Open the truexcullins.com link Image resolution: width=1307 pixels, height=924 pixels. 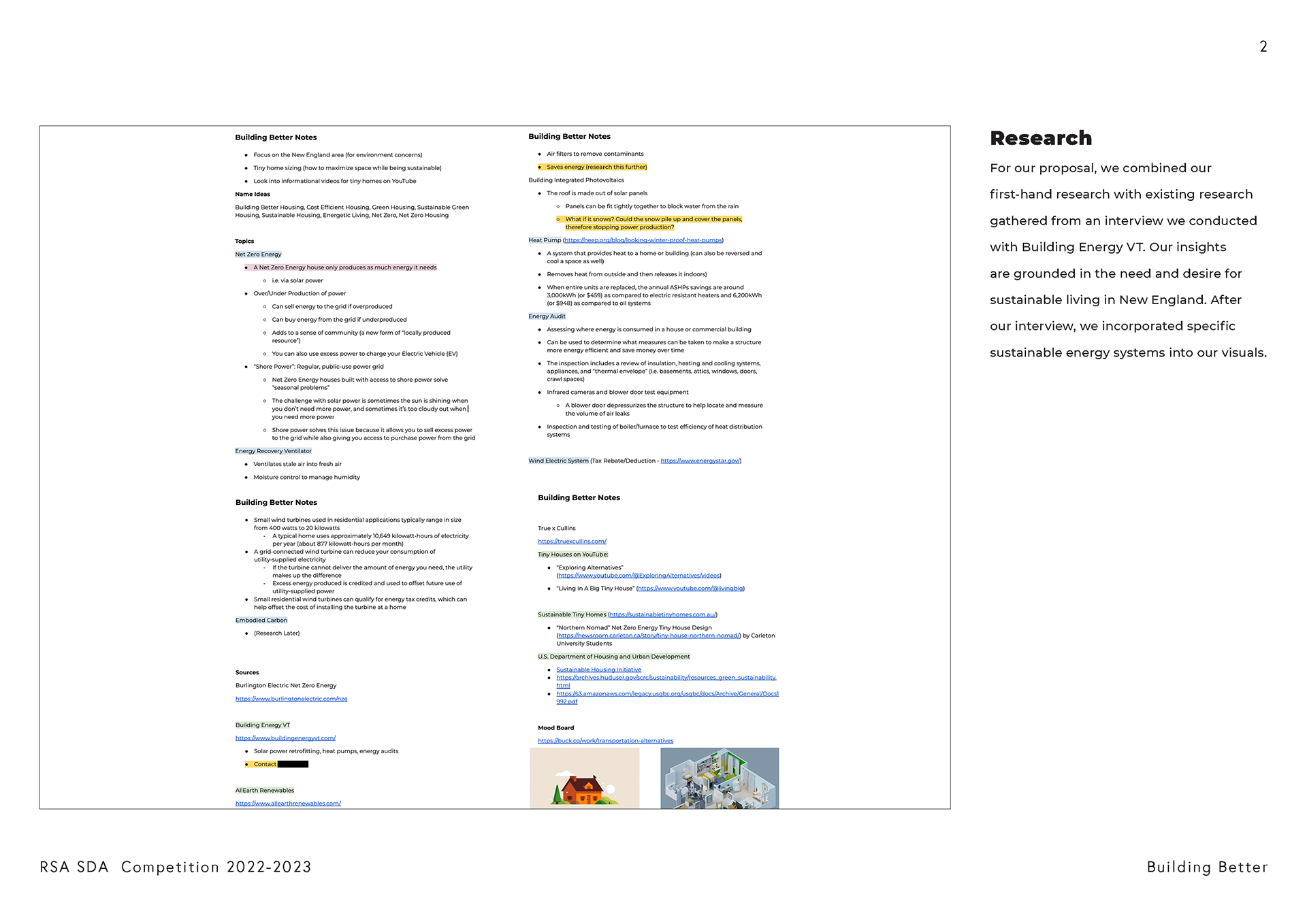coord(572,542)
